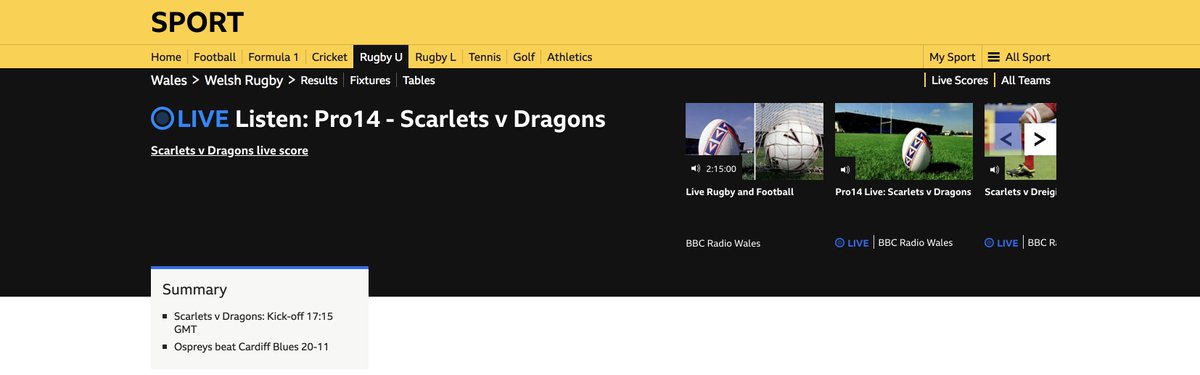
Task: Play Pro14 Live: Scarlets v Dragons thumbnail
Action: point(904,141)
